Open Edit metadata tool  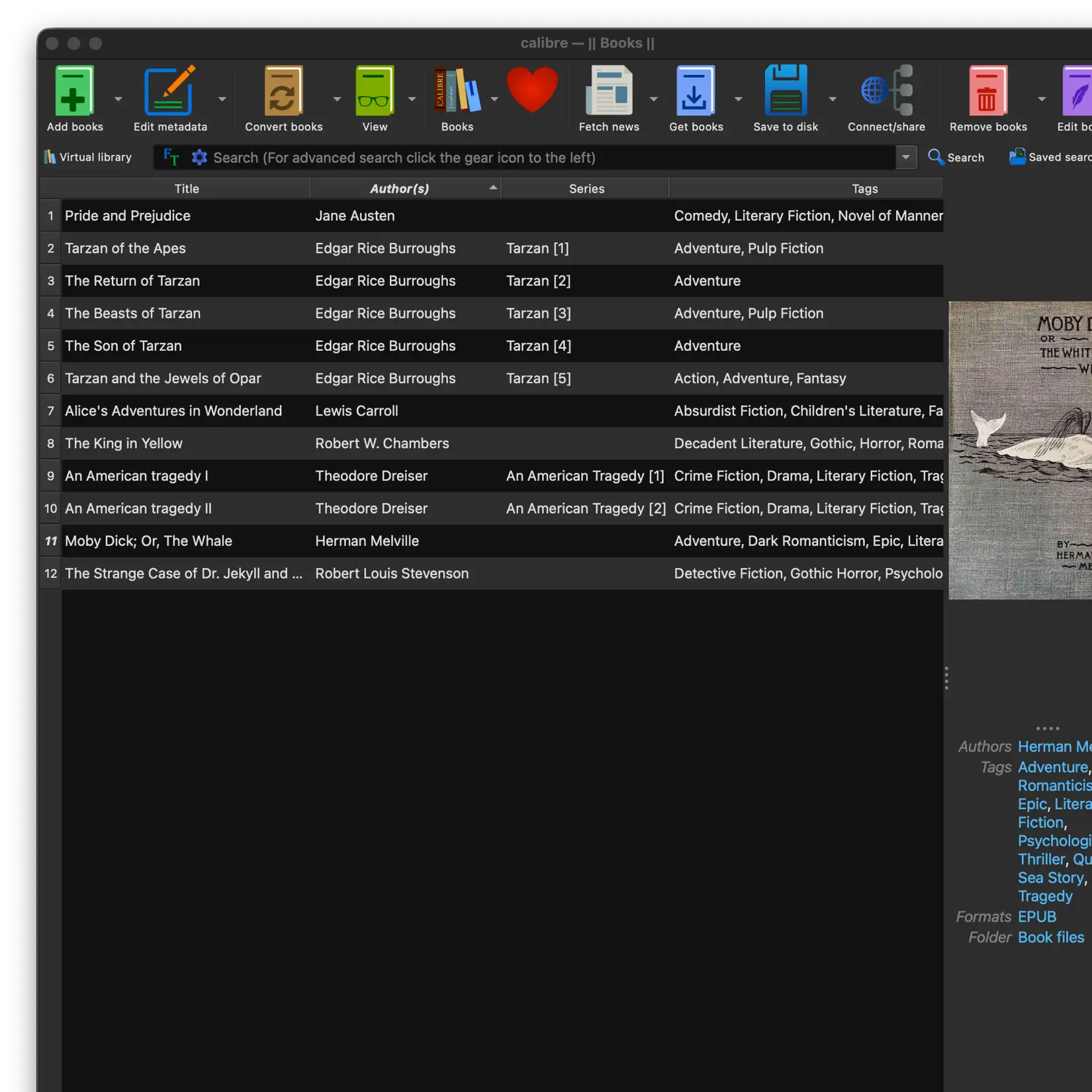(x=169, y=91)
